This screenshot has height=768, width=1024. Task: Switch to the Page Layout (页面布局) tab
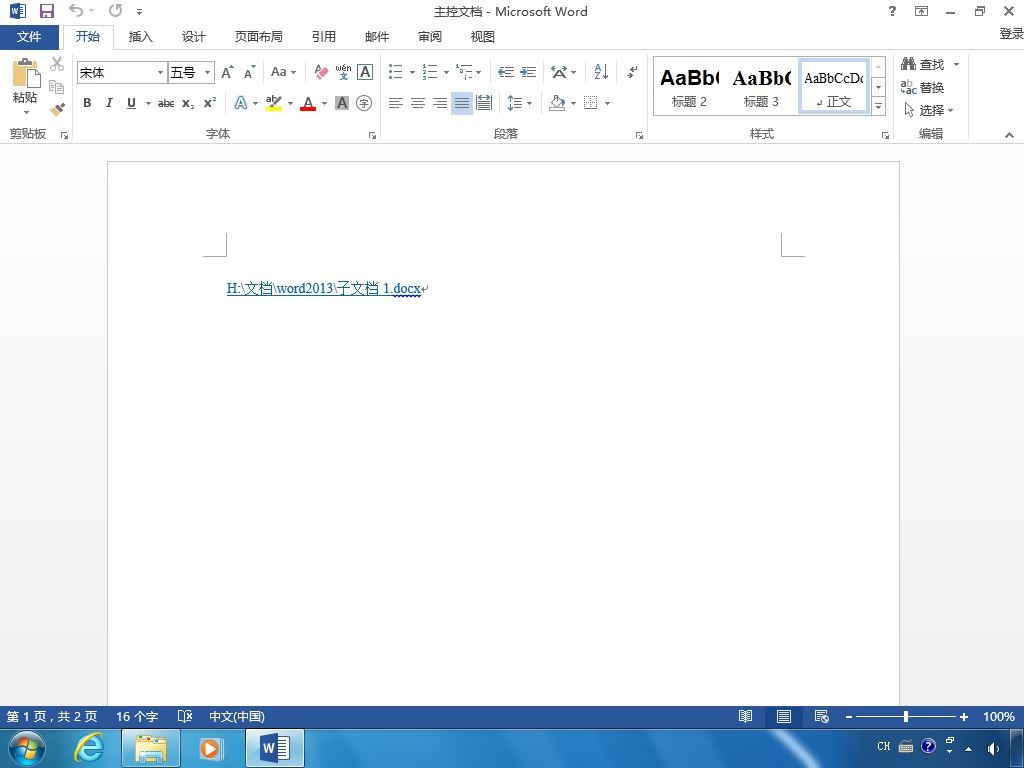(x=259, y=37)
